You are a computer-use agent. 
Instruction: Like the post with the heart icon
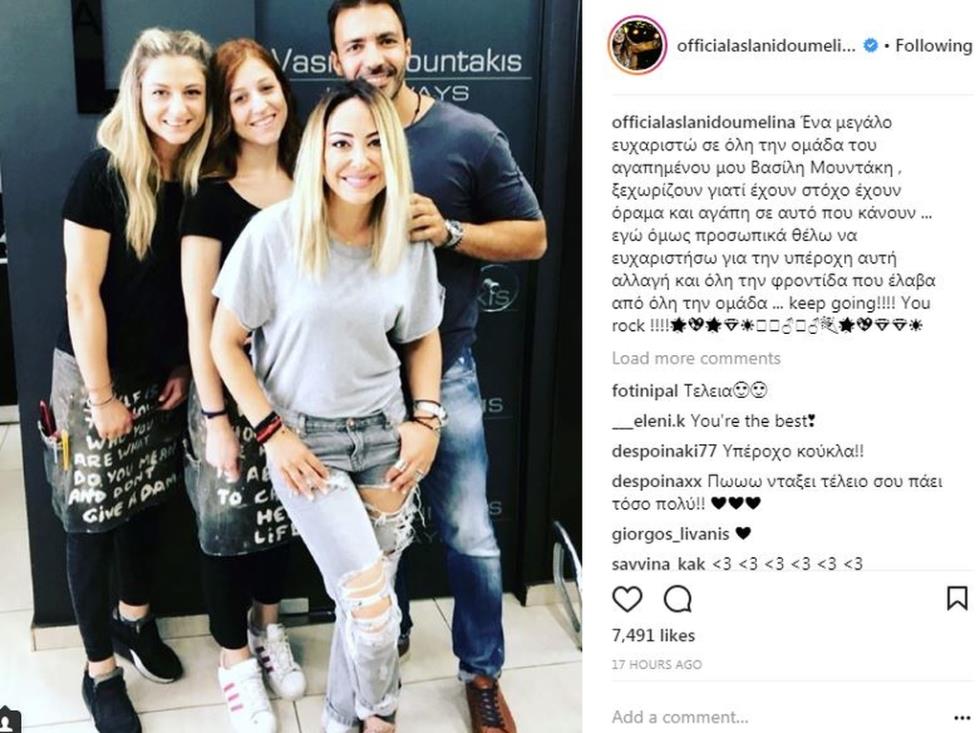click(627, 599)
